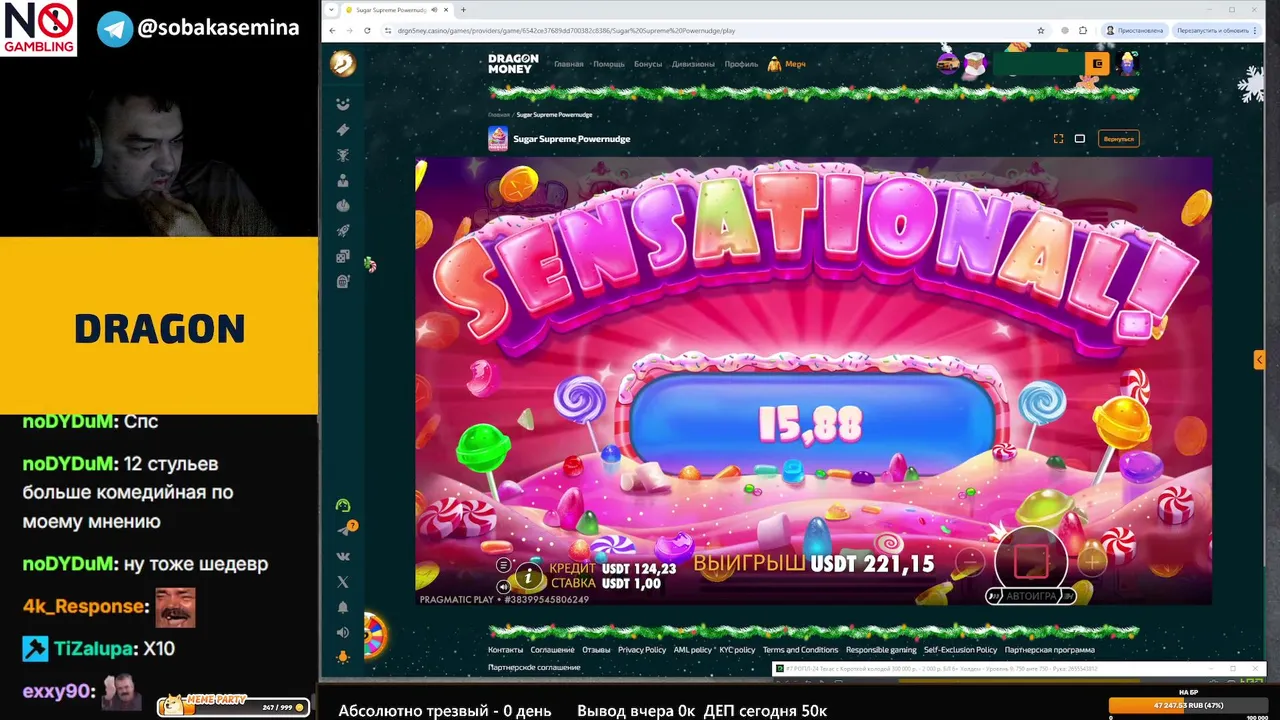The image size is (1280, 720).
Task: Bookmark this page with the star icon
Action: 1041,30
